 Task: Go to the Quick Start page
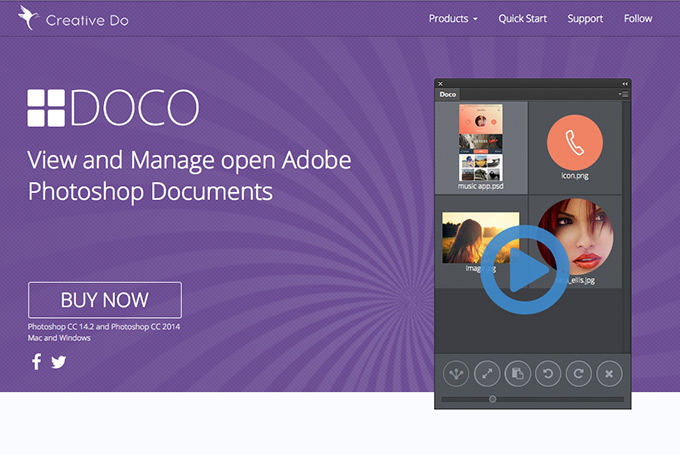click(x=523, y=19)
